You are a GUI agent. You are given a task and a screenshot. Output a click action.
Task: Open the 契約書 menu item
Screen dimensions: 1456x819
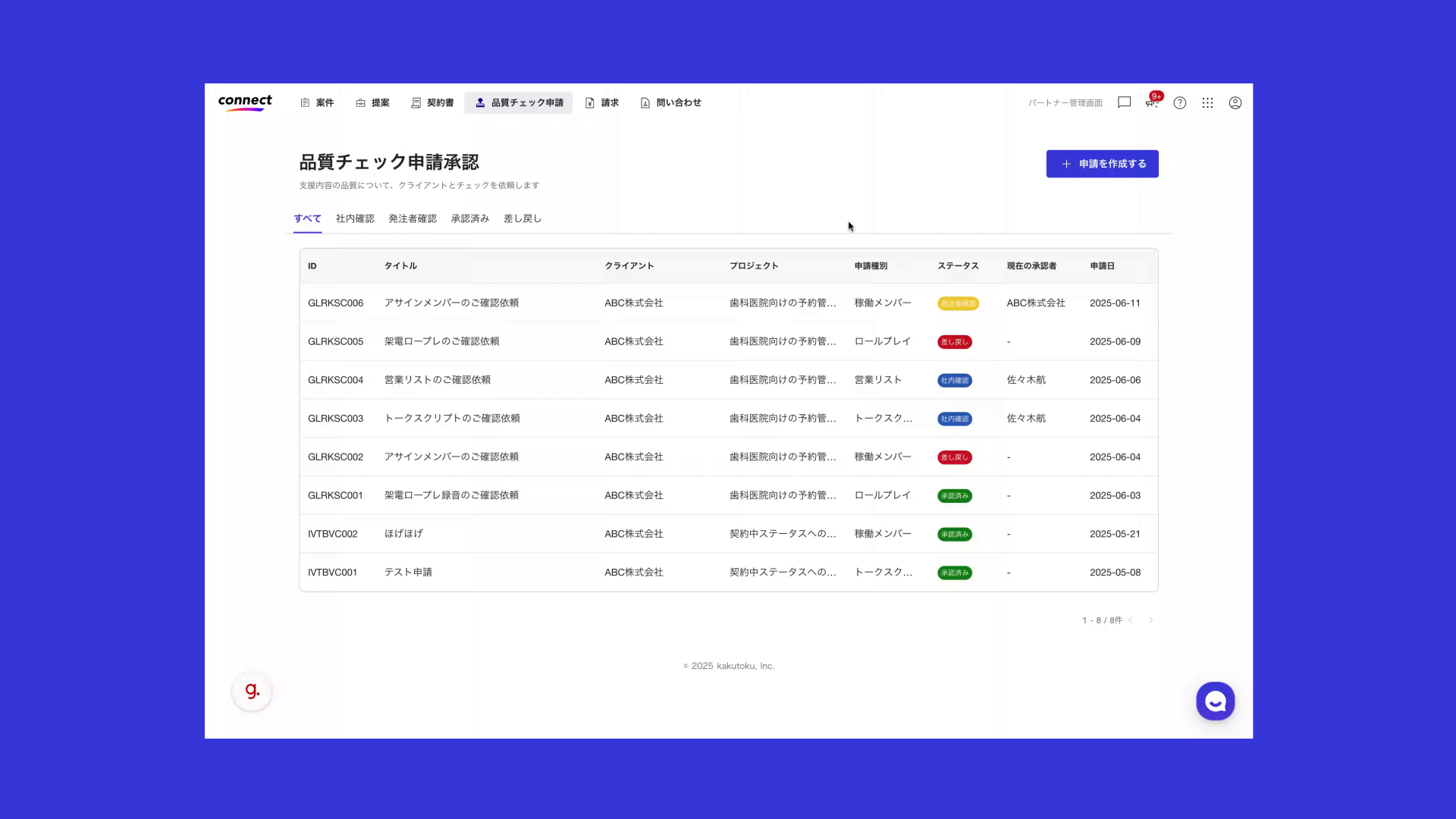pos(432,103)
